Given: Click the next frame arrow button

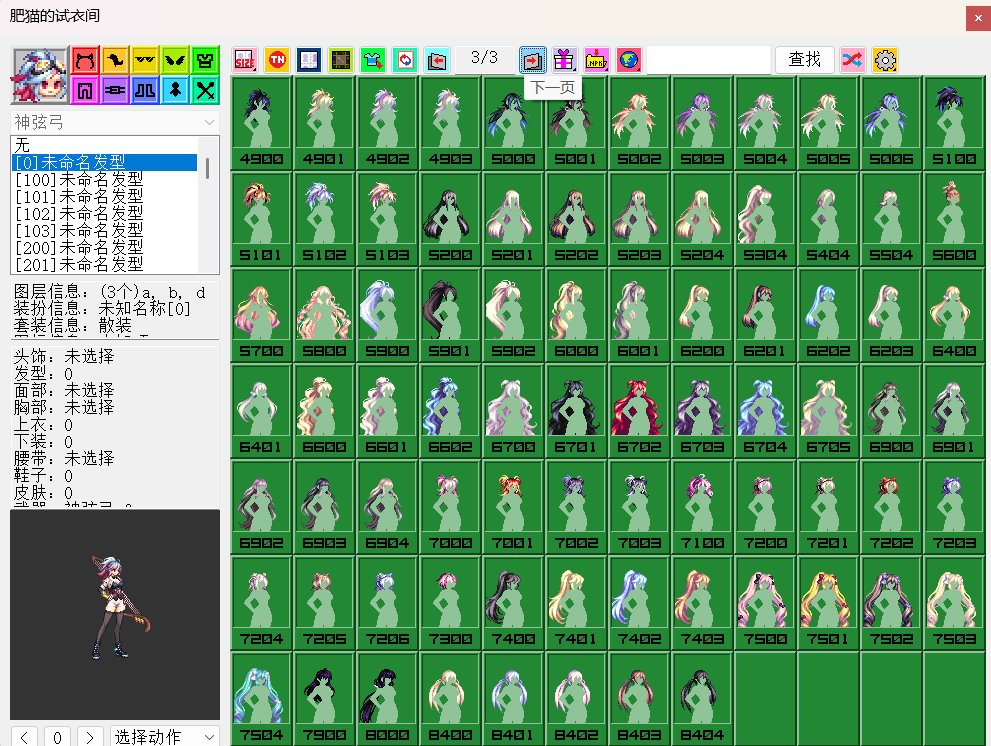Looking at the screenshot, I should [x=91, y=737].
